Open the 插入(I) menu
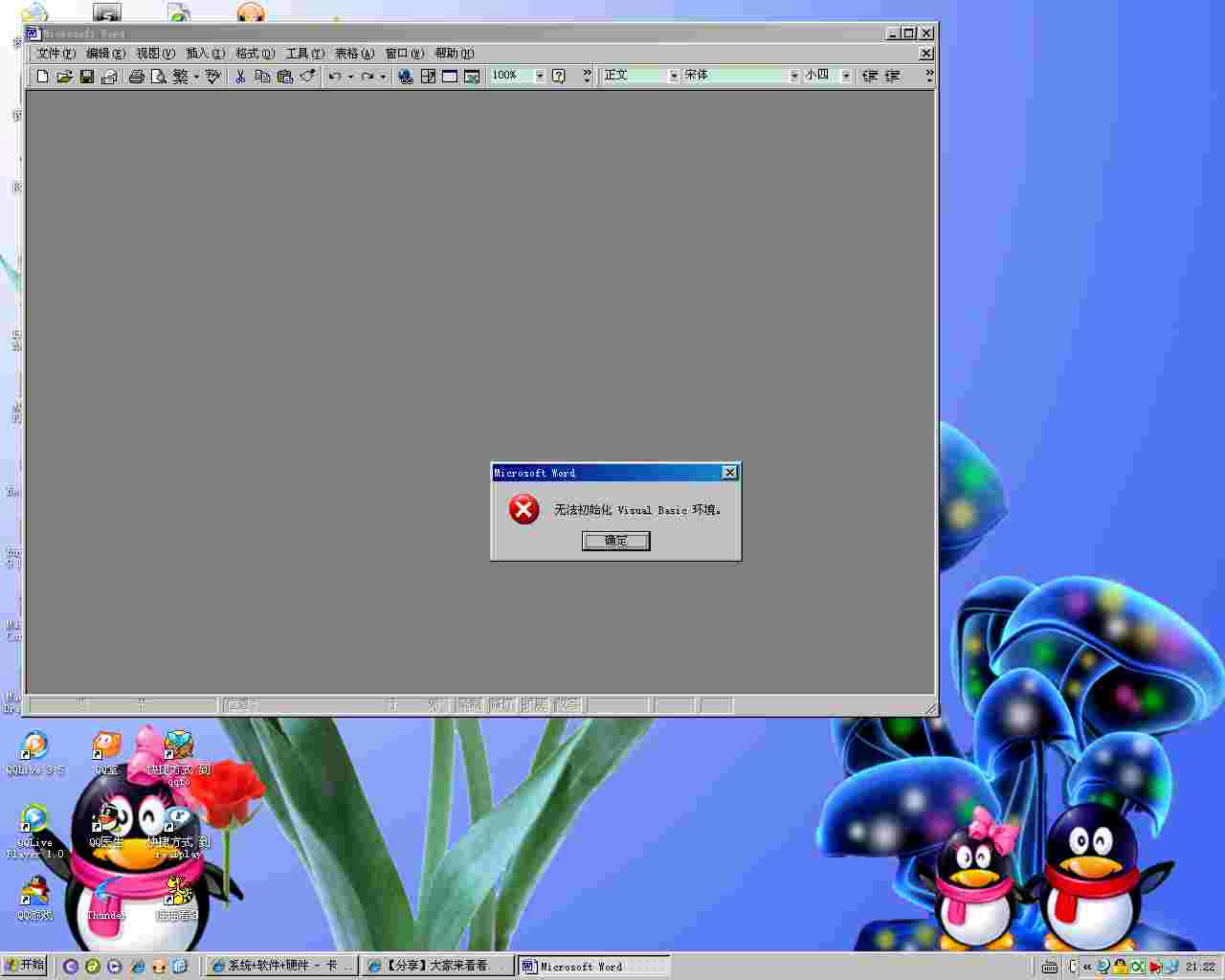The height and width of the screenshot is (980, 1225). click(x=205, y=54)
